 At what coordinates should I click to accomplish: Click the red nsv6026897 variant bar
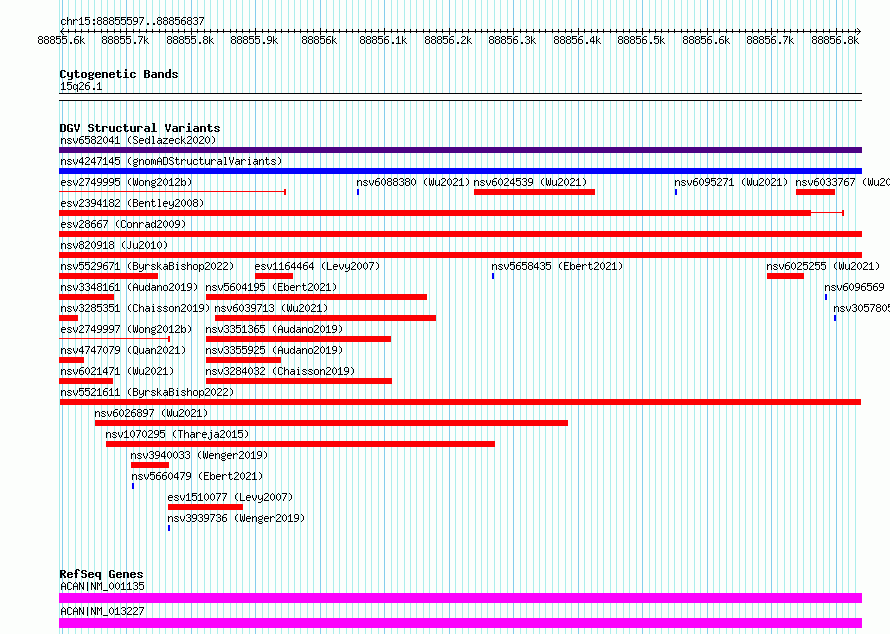click(x=331, y=423)
